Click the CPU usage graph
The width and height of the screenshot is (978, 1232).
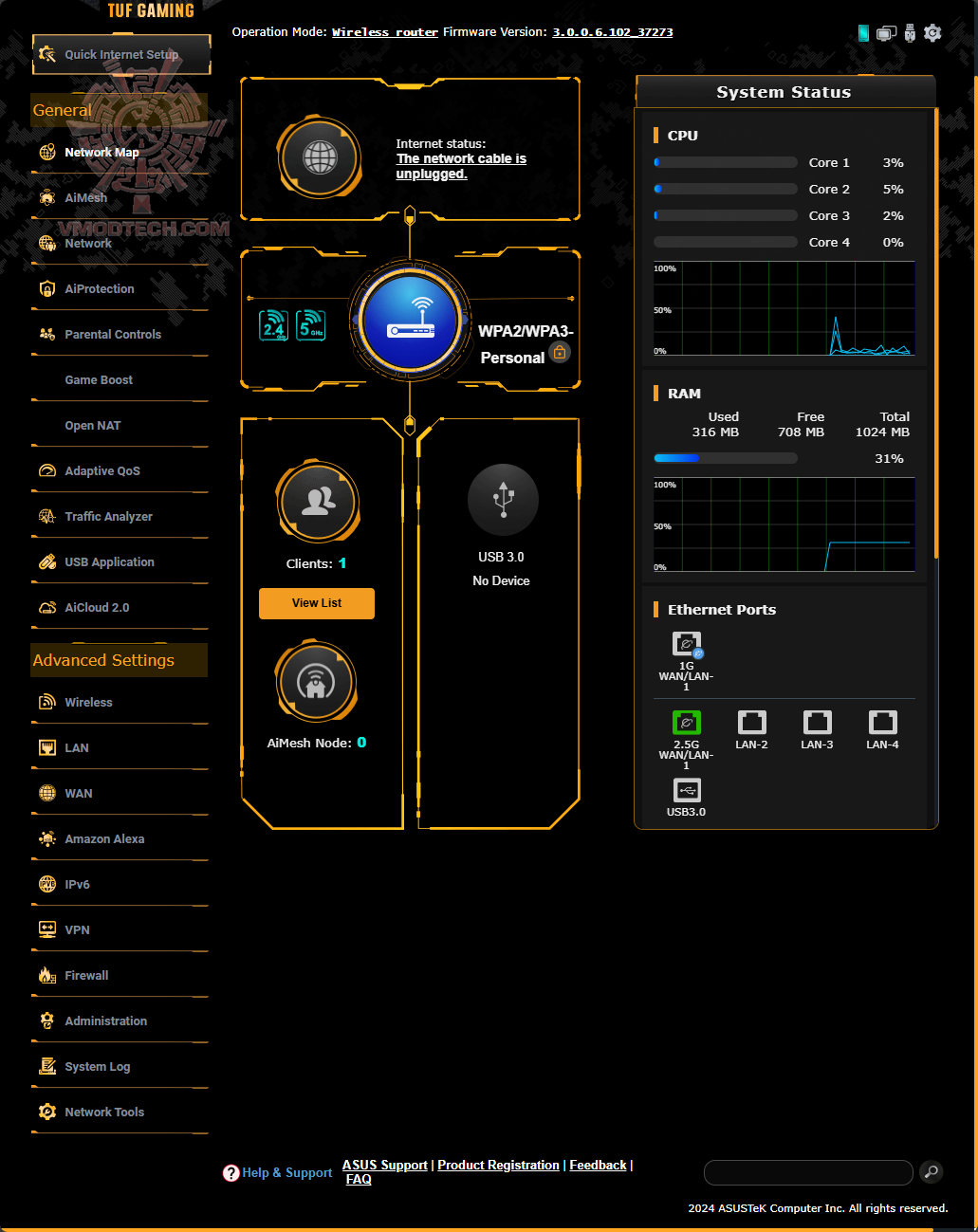tap(784, 308)
